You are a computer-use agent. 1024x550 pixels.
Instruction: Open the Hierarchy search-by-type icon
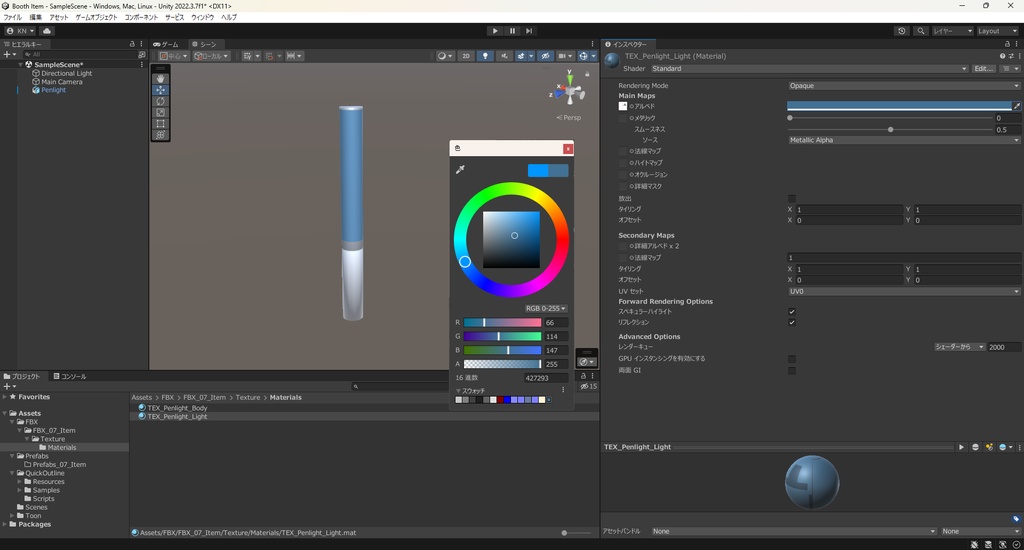(142, 55)
